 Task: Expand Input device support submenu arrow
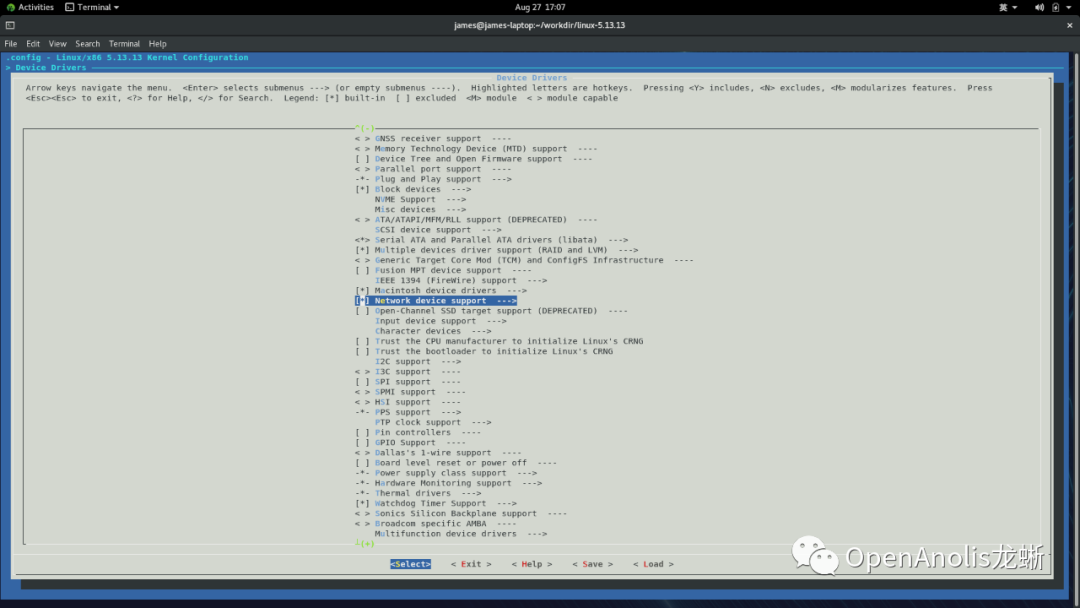click(497, 322)
